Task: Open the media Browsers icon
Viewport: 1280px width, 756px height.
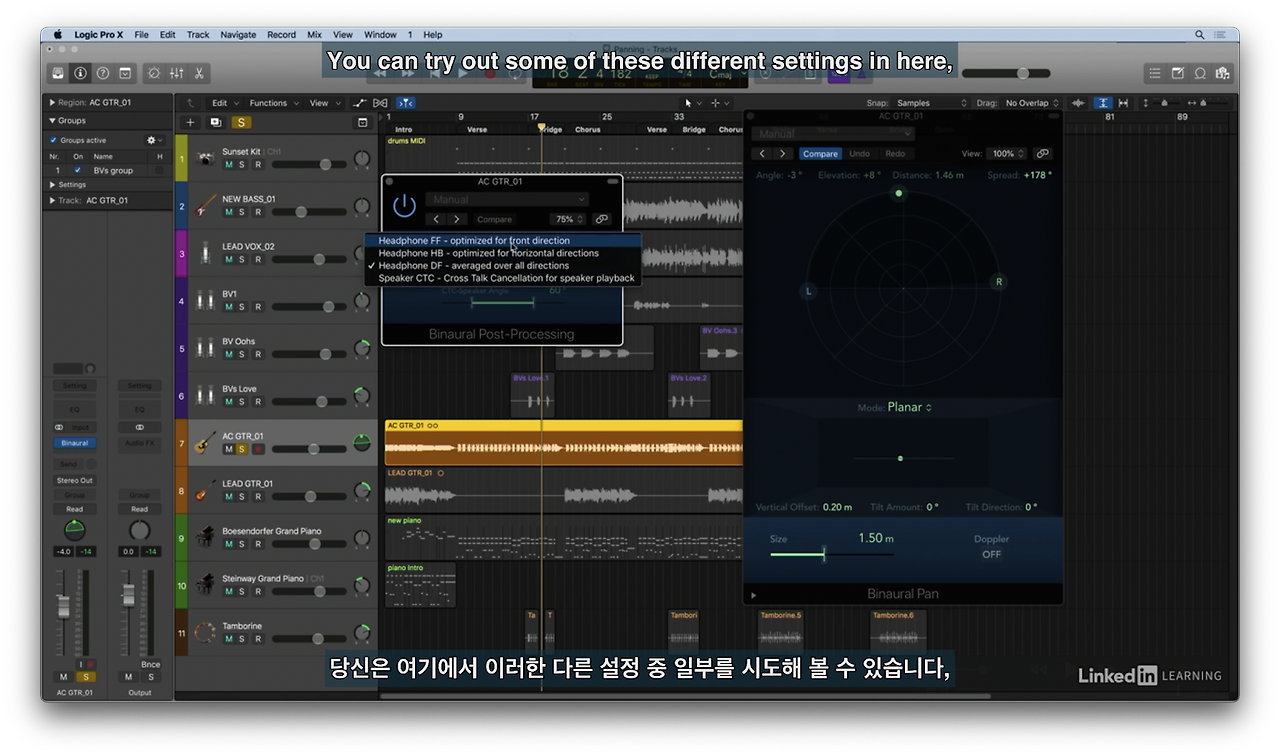Action: (1222, 73)
